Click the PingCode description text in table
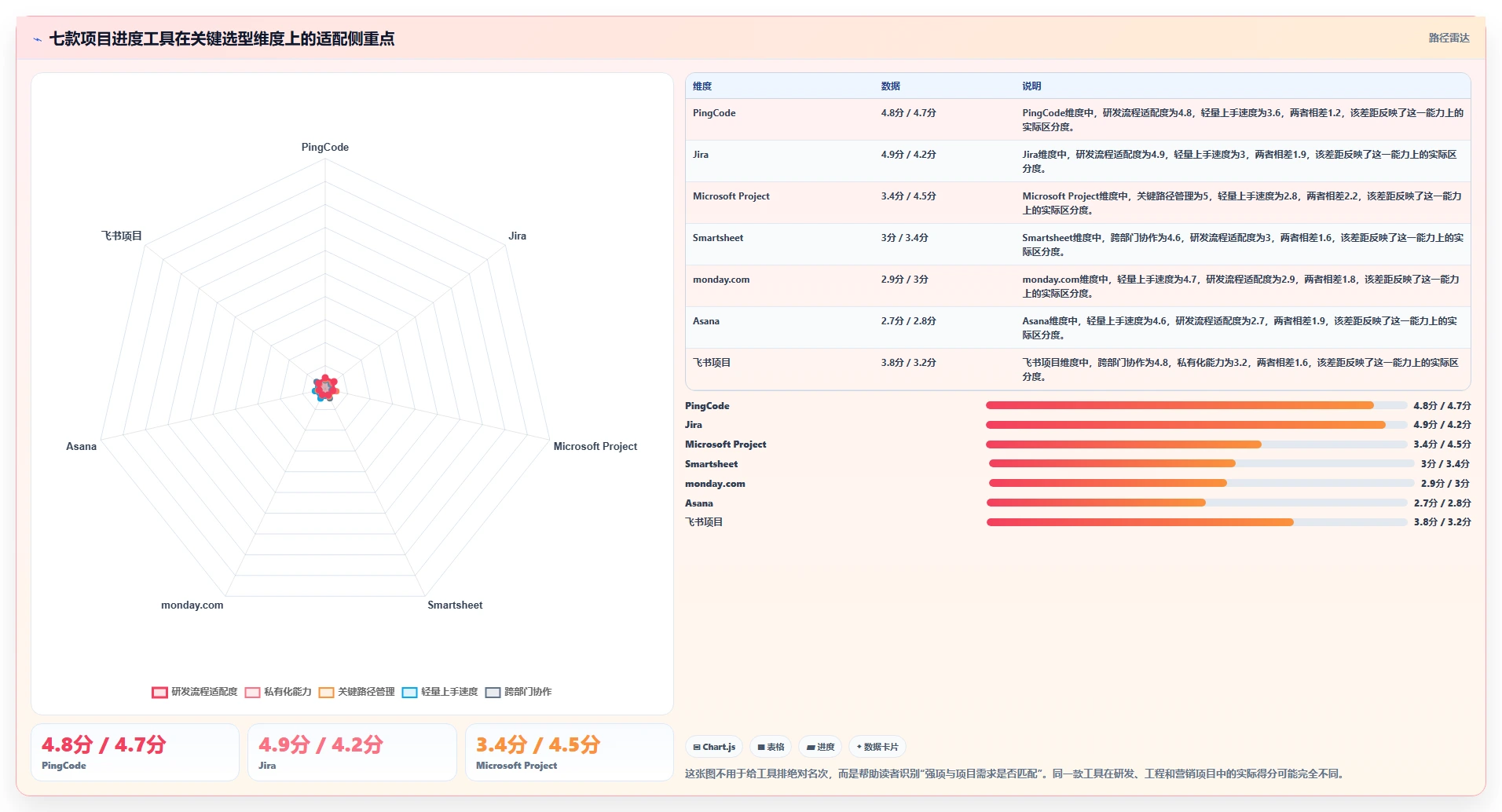This screenshot has width=1502, height=812. 1242,120
